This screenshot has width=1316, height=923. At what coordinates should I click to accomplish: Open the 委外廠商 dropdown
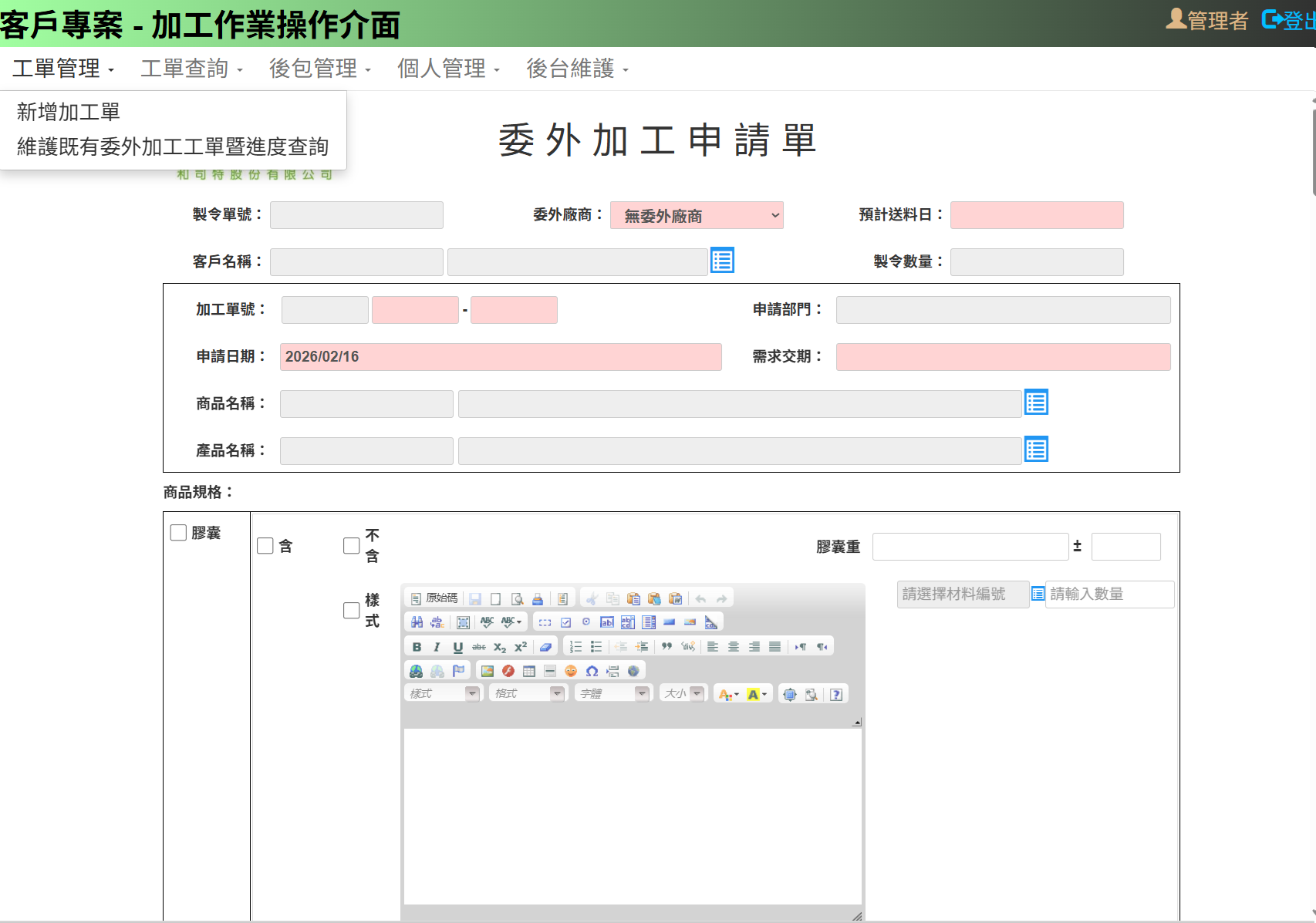[697, 215]
